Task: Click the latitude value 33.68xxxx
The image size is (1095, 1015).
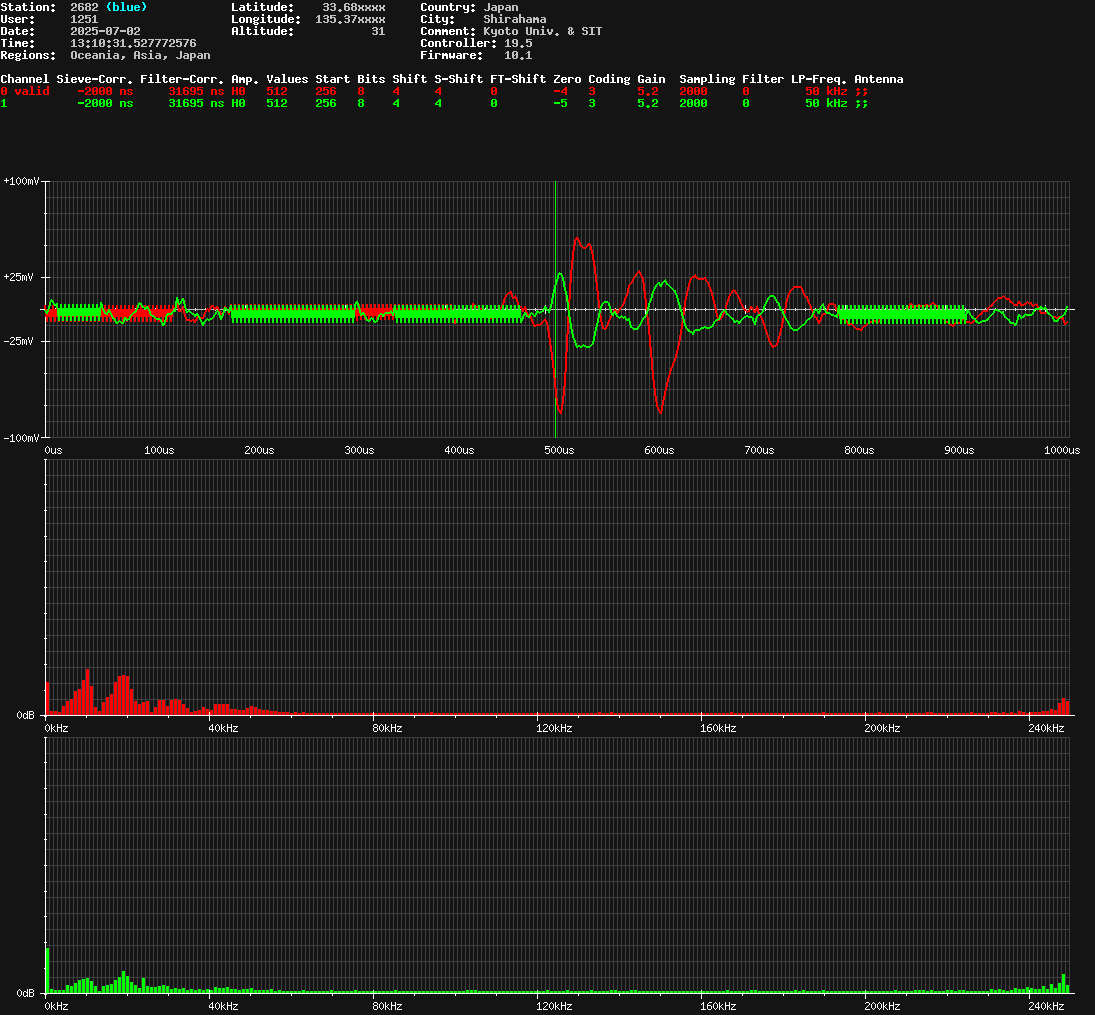Action: click(353, 7)
